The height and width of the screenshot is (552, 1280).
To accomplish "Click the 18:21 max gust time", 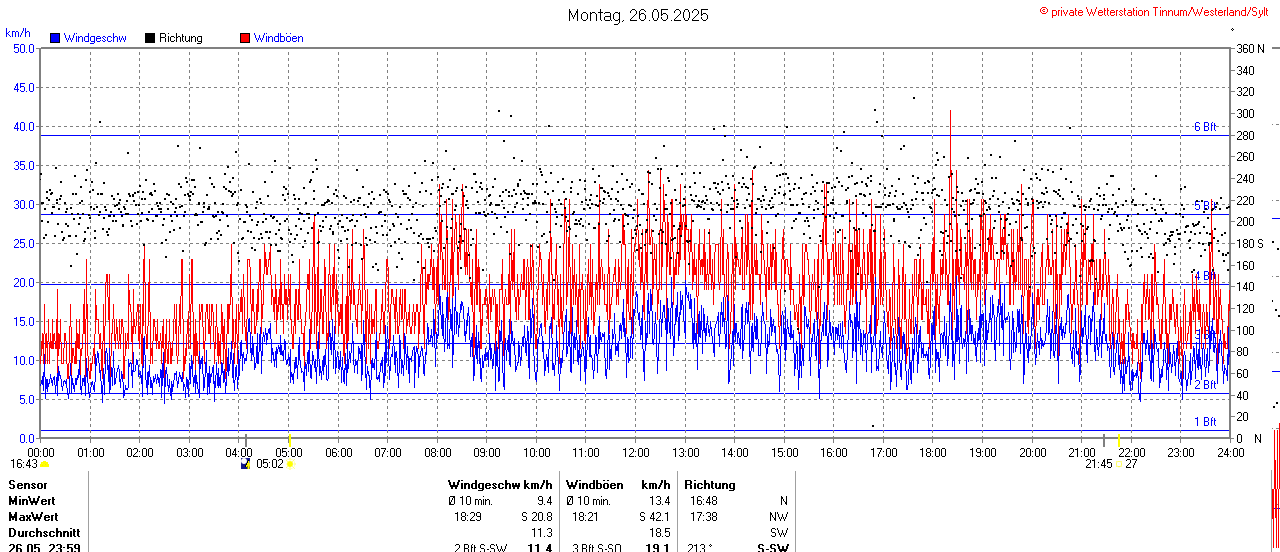I will point(586,517).
